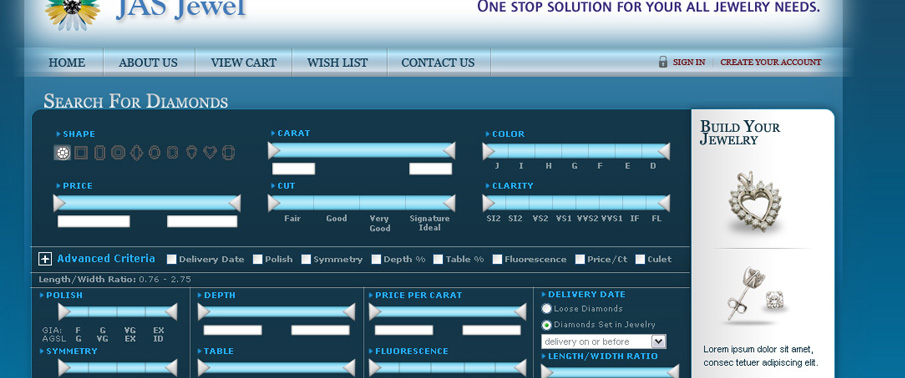The width and height of the screenshot is (905, 378).
Task: Toggle the Culet checkbox
Action: pos(640,259)
